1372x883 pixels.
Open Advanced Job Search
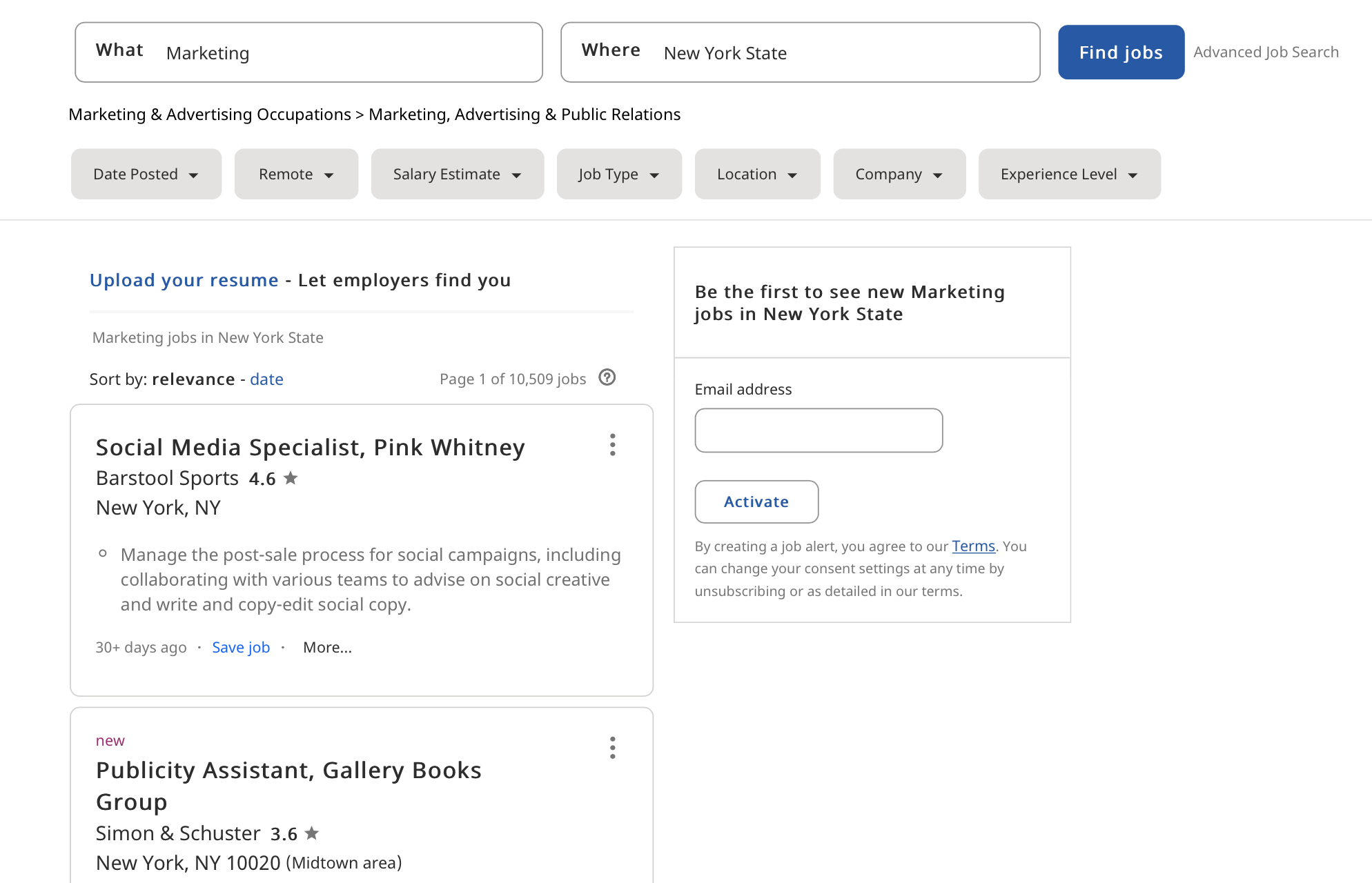coord(1266,52)
